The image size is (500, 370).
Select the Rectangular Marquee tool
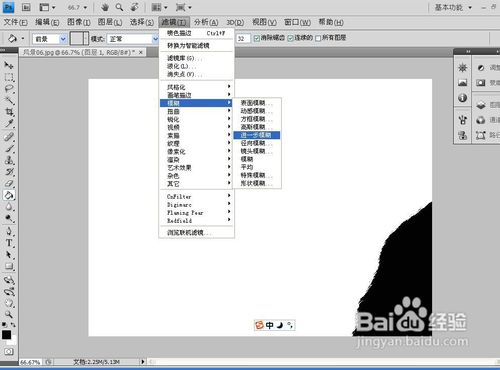(x=9, y=77)
